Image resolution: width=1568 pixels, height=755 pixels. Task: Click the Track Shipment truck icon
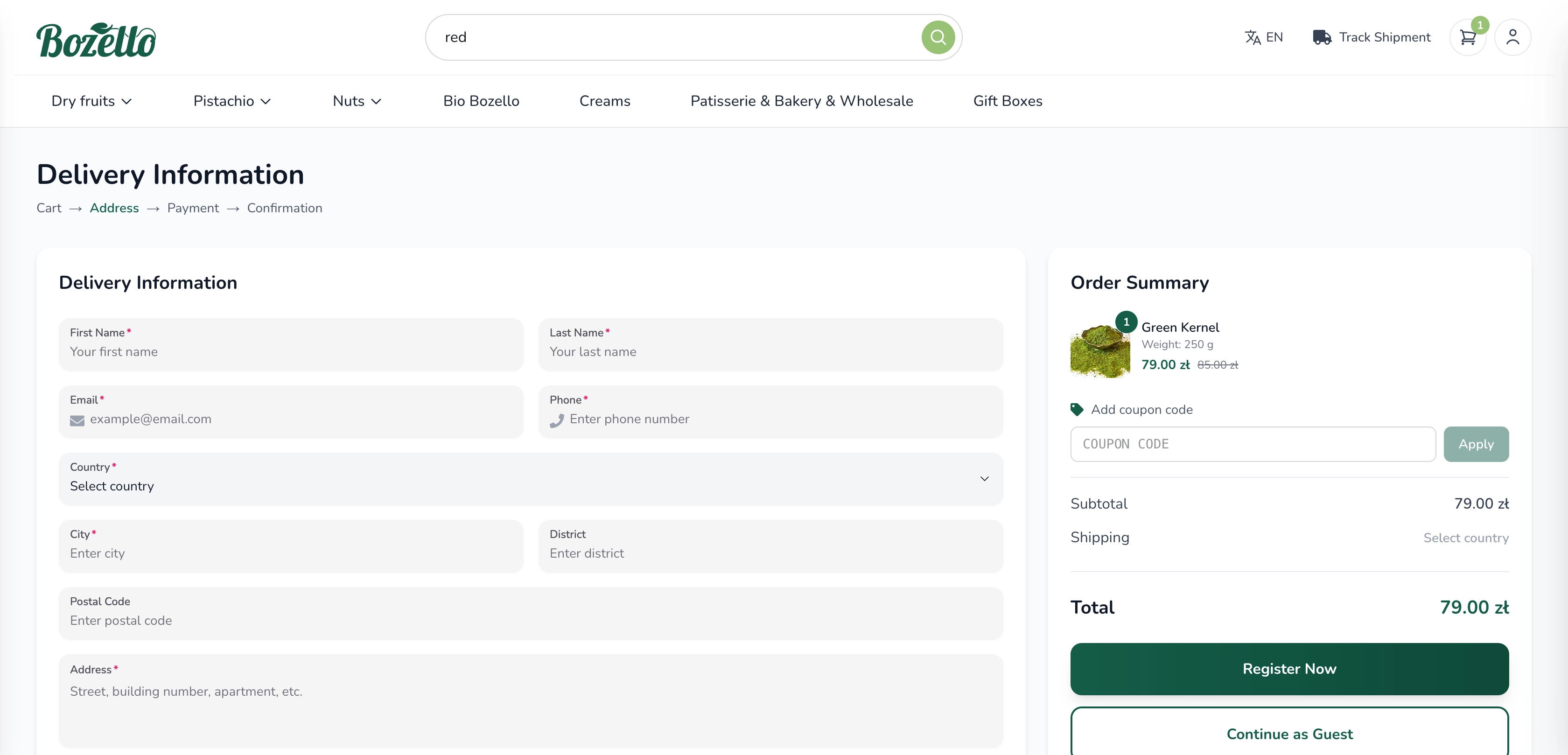pos(1322,38)
